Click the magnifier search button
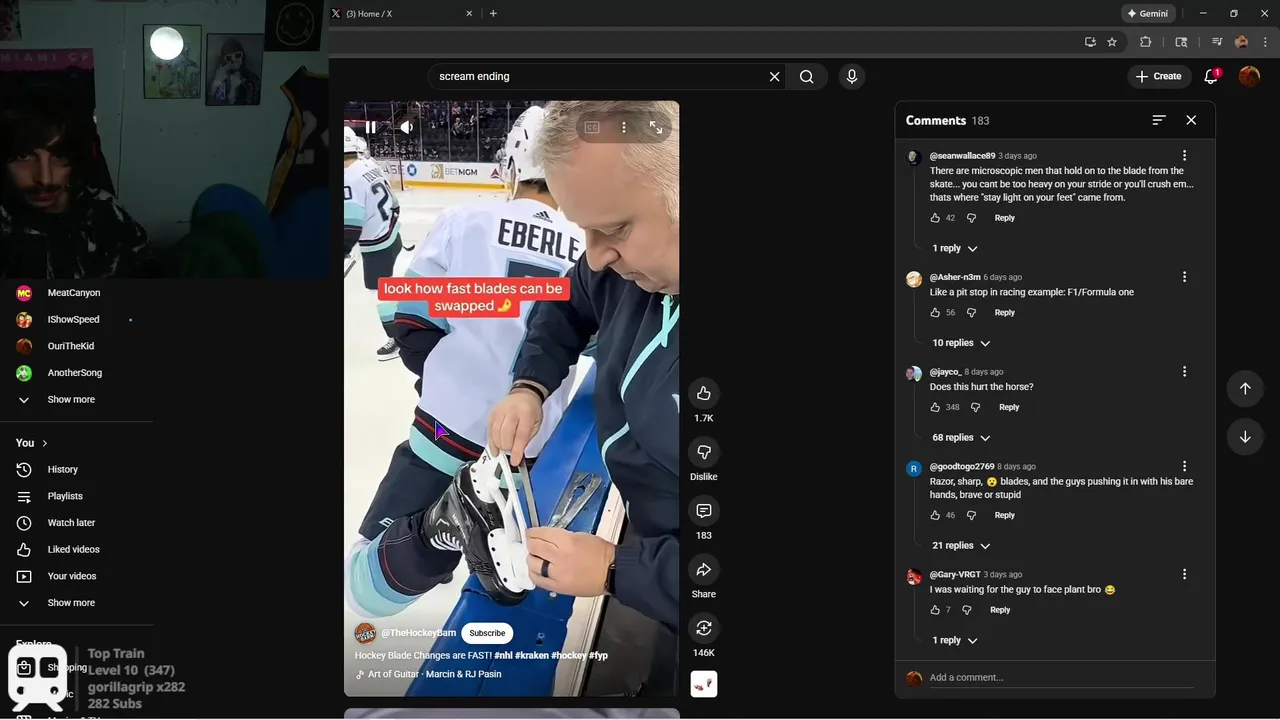This screenshot has height=720, width=1280. point(807,76)
